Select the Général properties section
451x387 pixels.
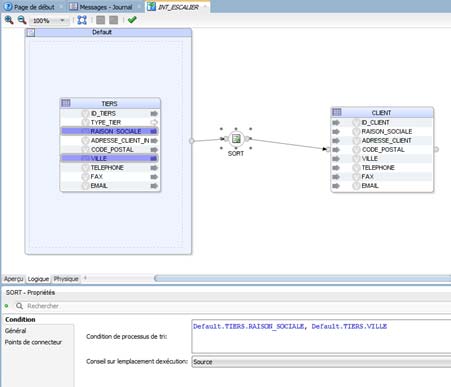pos(15,331)
